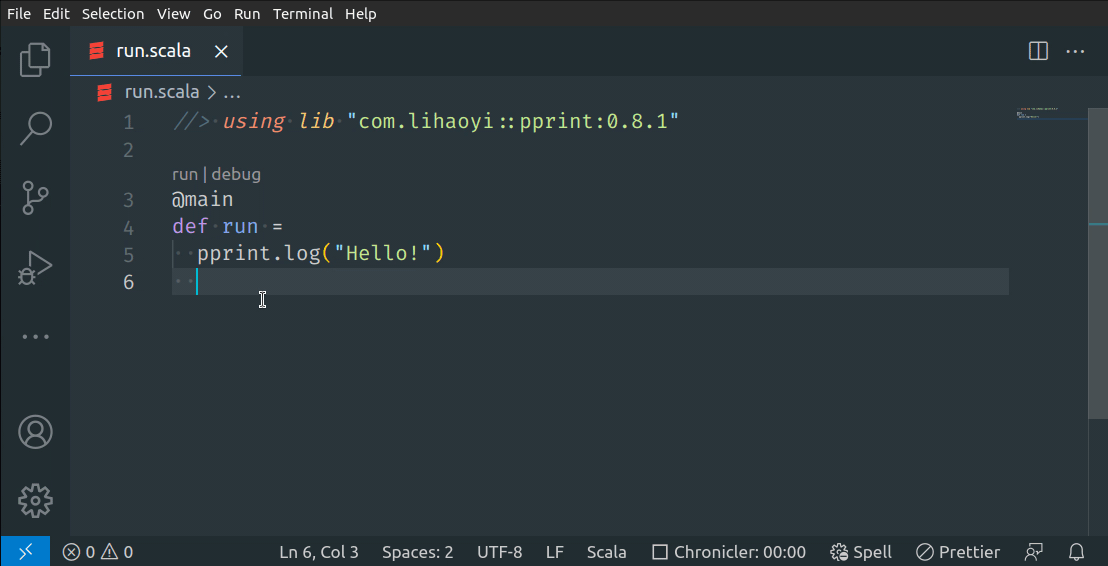Viewport: 1108px width, 566px height.
Task: Click line number 5 in gutter
Action: click(128, 254)
